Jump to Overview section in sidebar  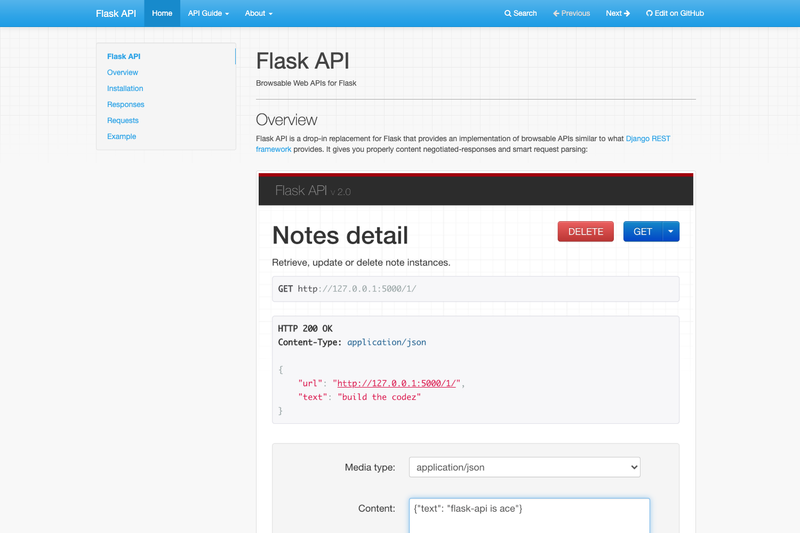pyautogui.click(x=122, y=72)
